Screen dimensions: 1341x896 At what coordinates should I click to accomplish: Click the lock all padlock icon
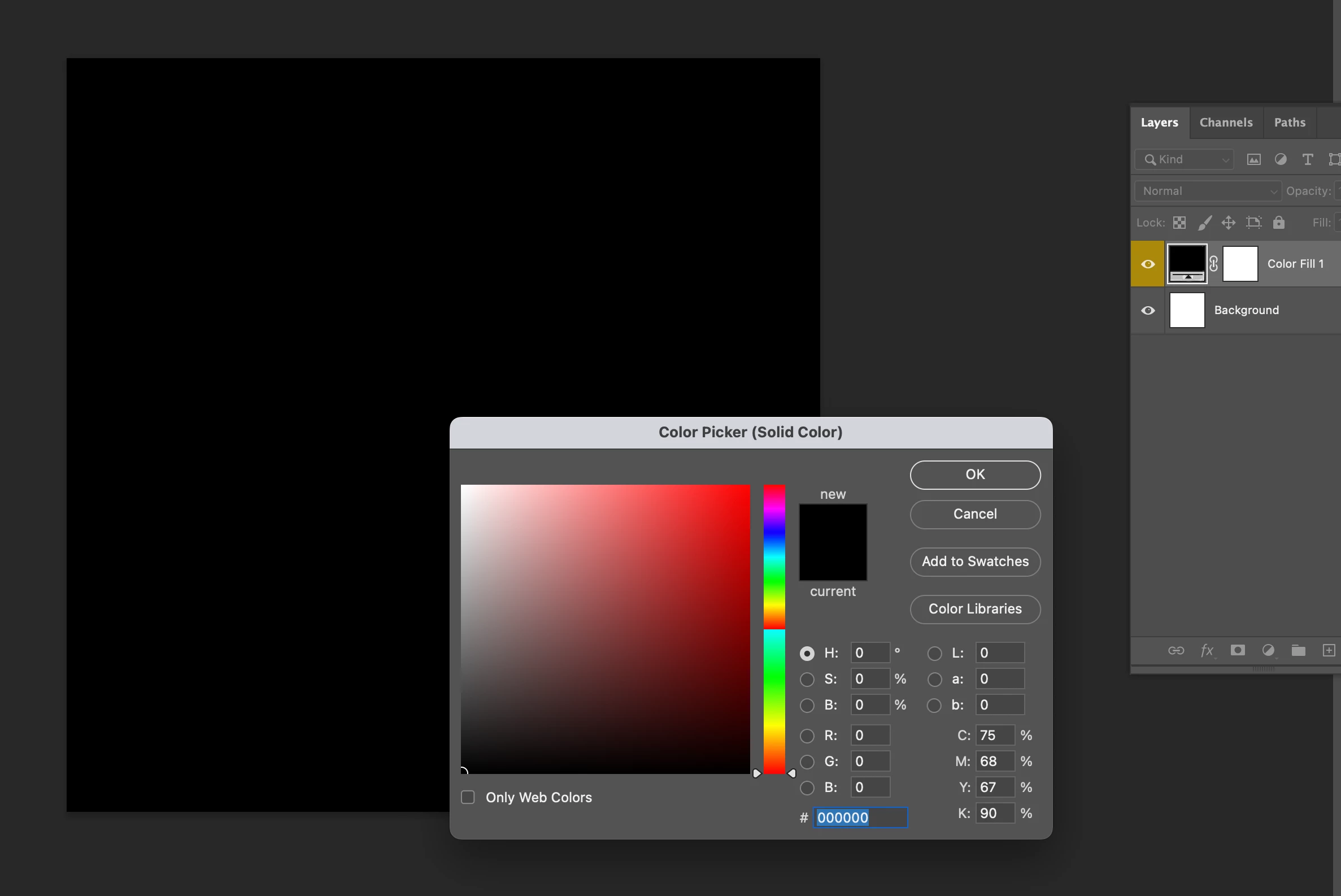pyautogui.click(x=1279, y=222)
